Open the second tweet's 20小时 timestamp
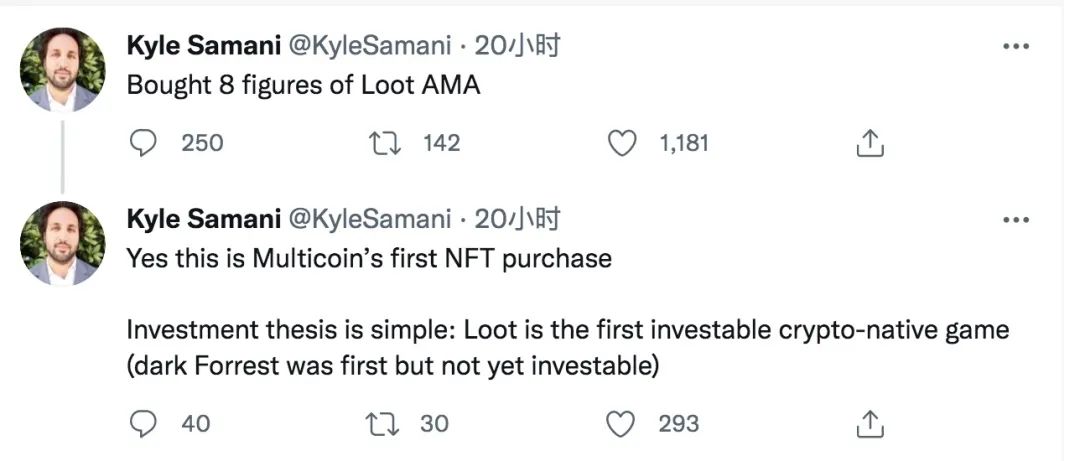 pyautogui.click(x=517, y=219)
